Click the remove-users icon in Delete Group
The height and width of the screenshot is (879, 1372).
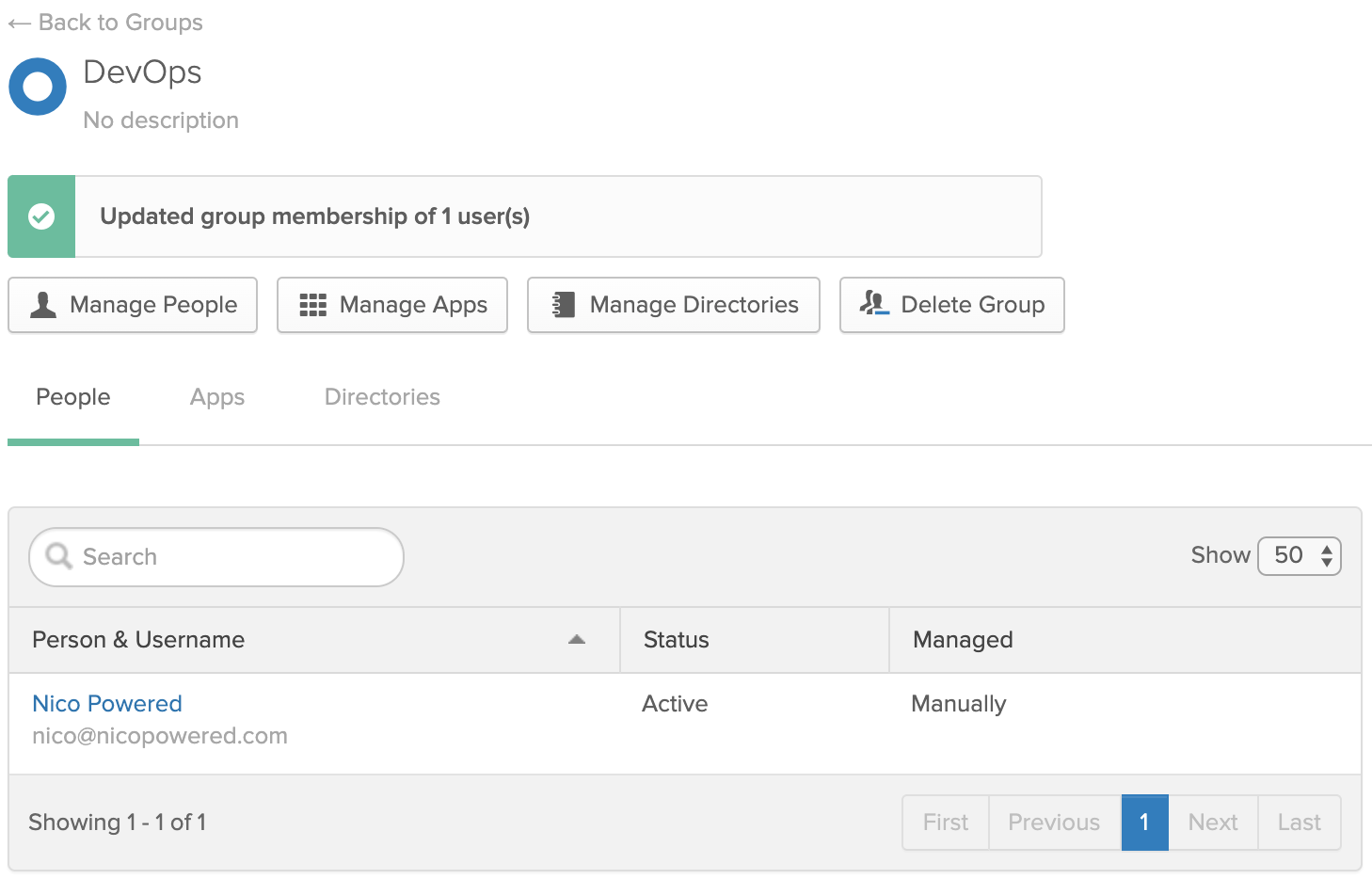[874, 303]
